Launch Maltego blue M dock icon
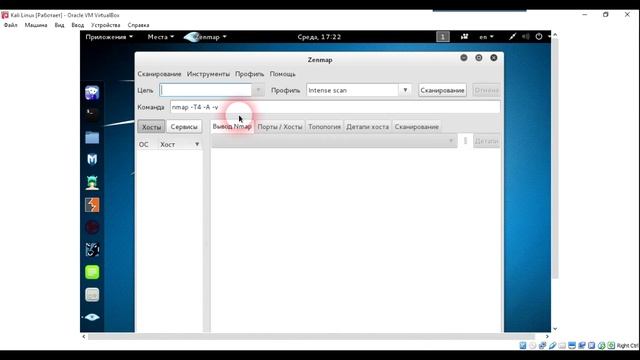This screenshot has width=640, height=360. point(92,159)
